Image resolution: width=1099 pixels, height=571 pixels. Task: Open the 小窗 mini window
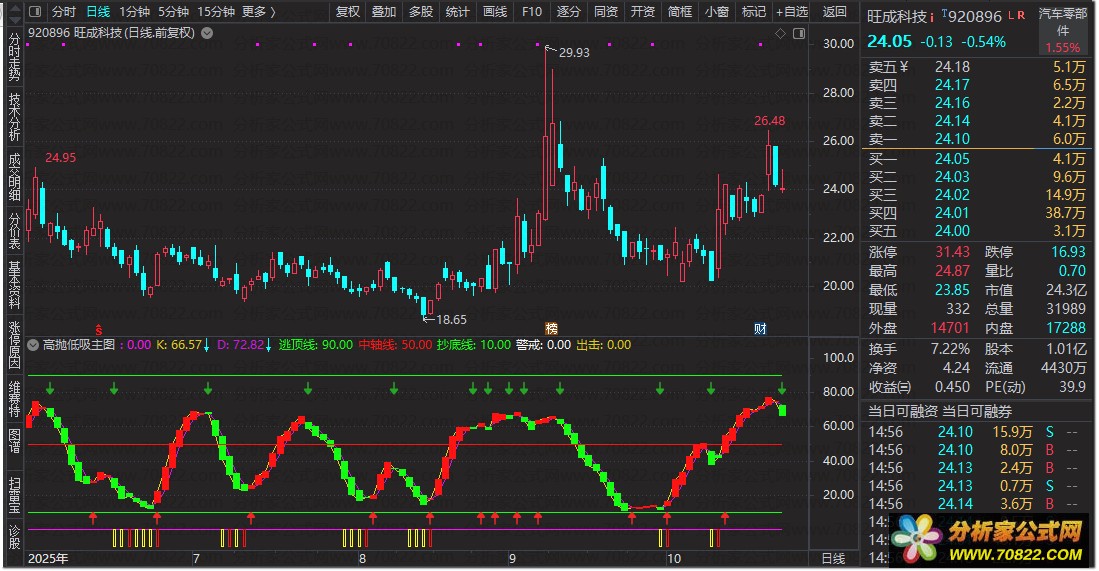716,12
